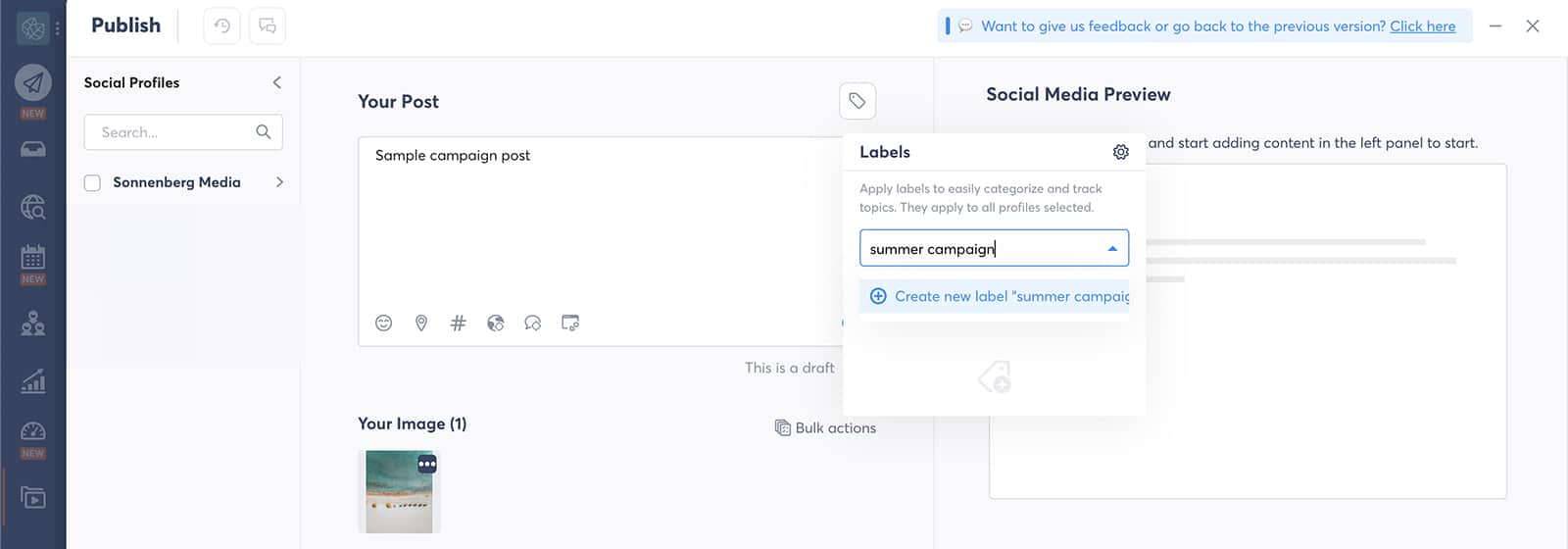
Task: Follow the Click here feedback link
Action: click(x=1422, y=26)
